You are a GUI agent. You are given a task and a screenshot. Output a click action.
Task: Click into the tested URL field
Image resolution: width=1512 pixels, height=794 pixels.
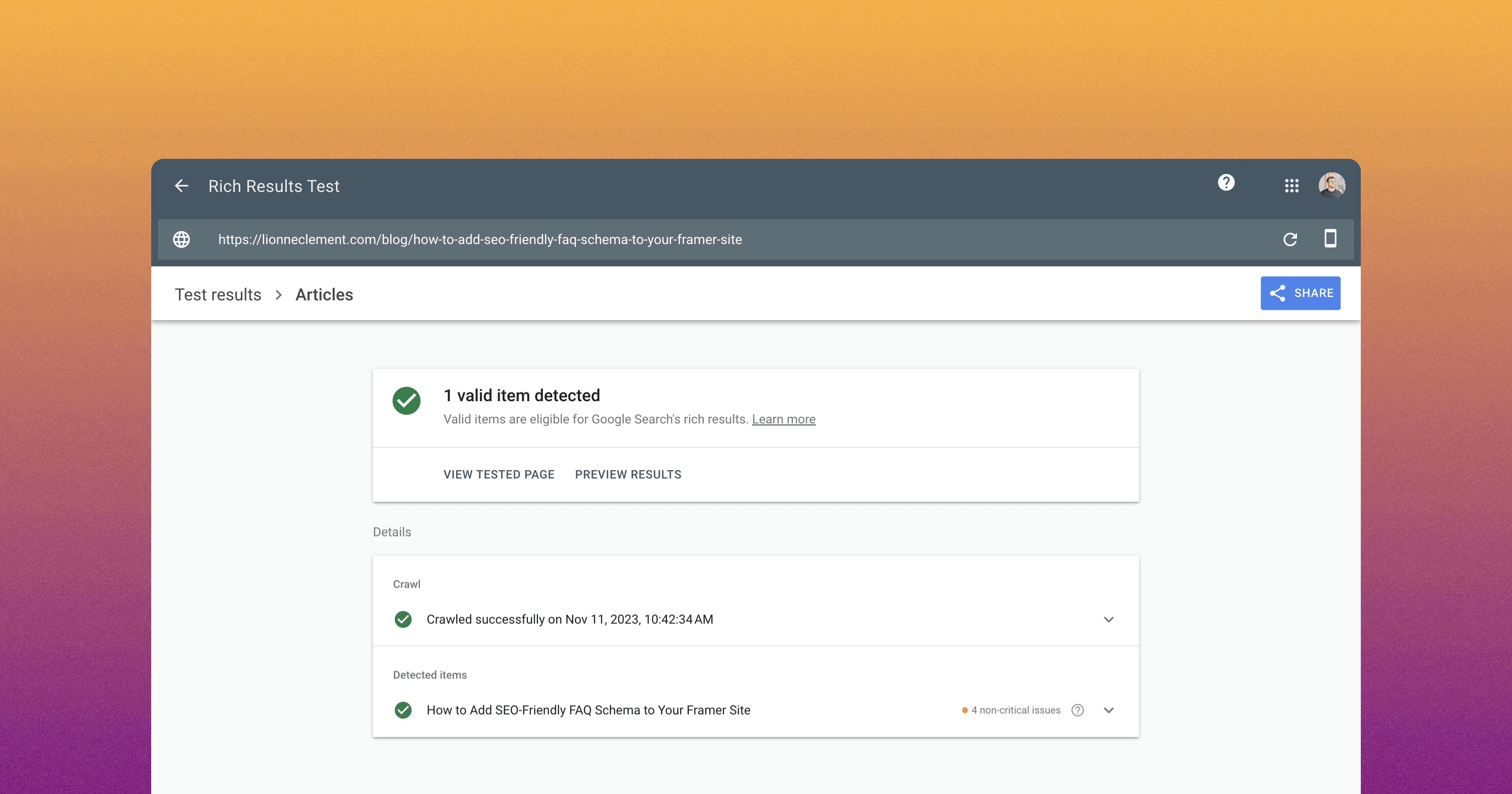756,239
